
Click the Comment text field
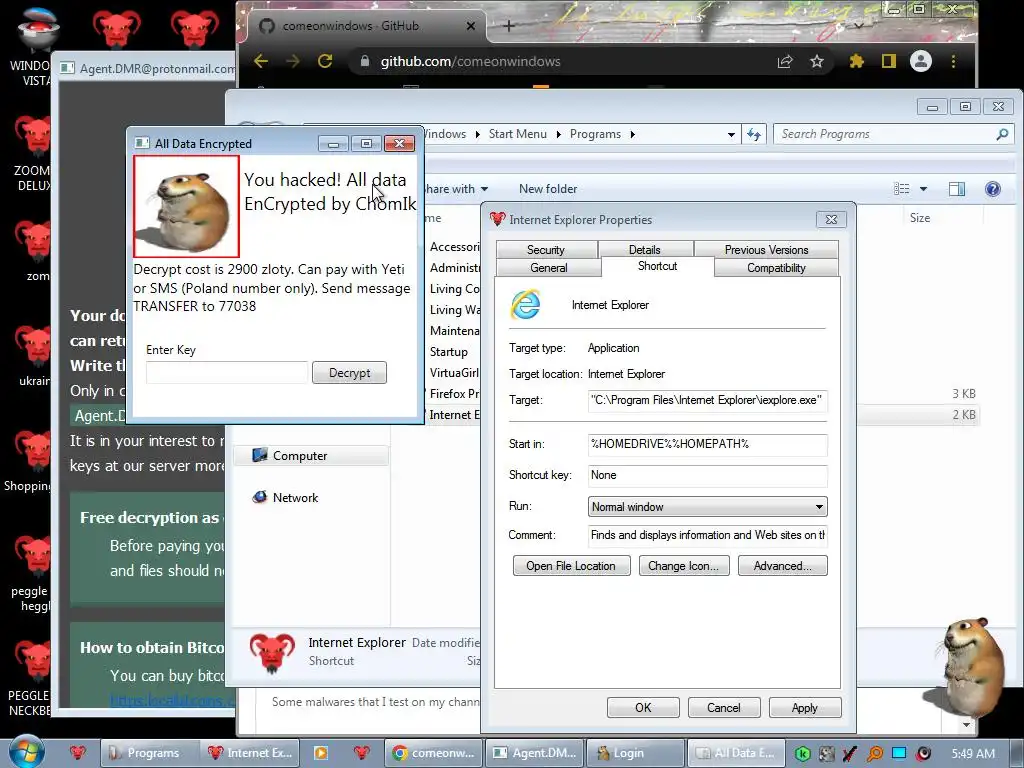pyautogui.click(x=707, y=536)
